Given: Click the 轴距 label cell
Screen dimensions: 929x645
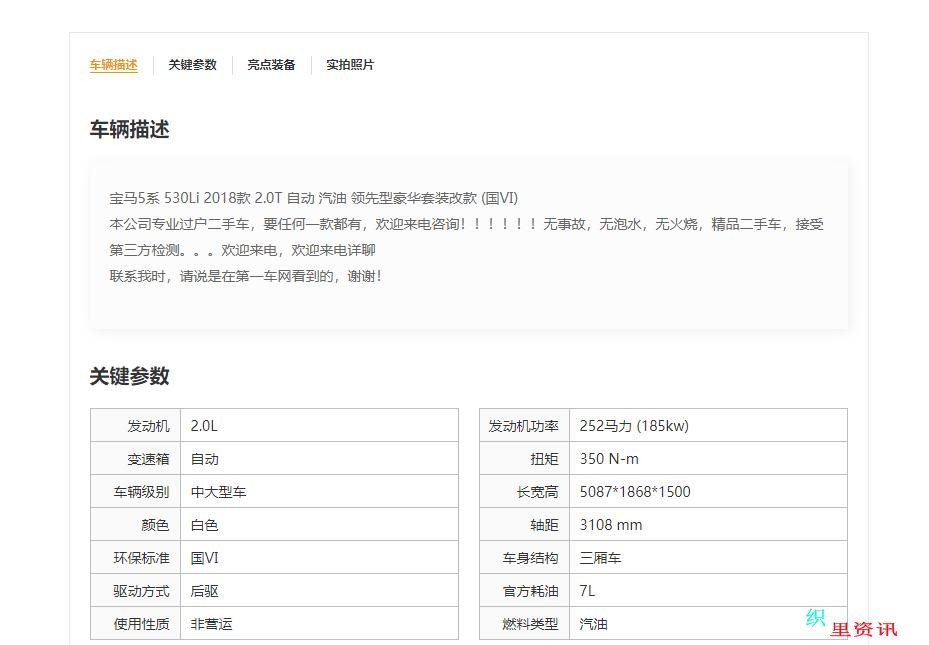Looking at the screenshot, I should point(524,524).
